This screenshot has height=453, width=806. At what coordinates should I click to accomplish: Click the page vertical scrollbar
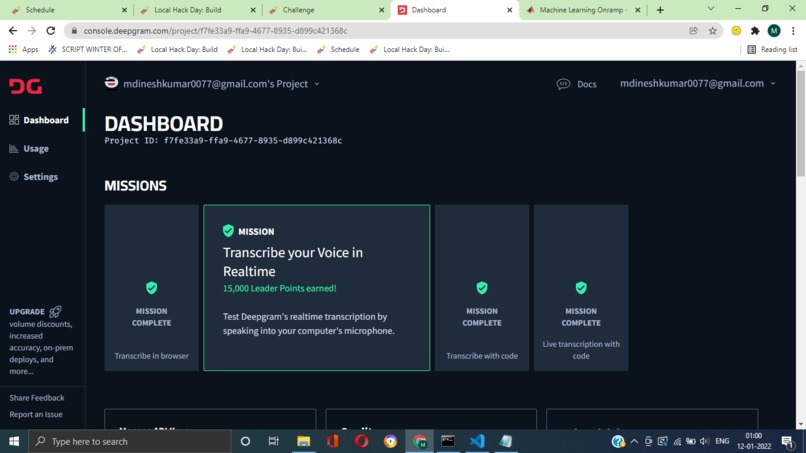tap(801, 123)
